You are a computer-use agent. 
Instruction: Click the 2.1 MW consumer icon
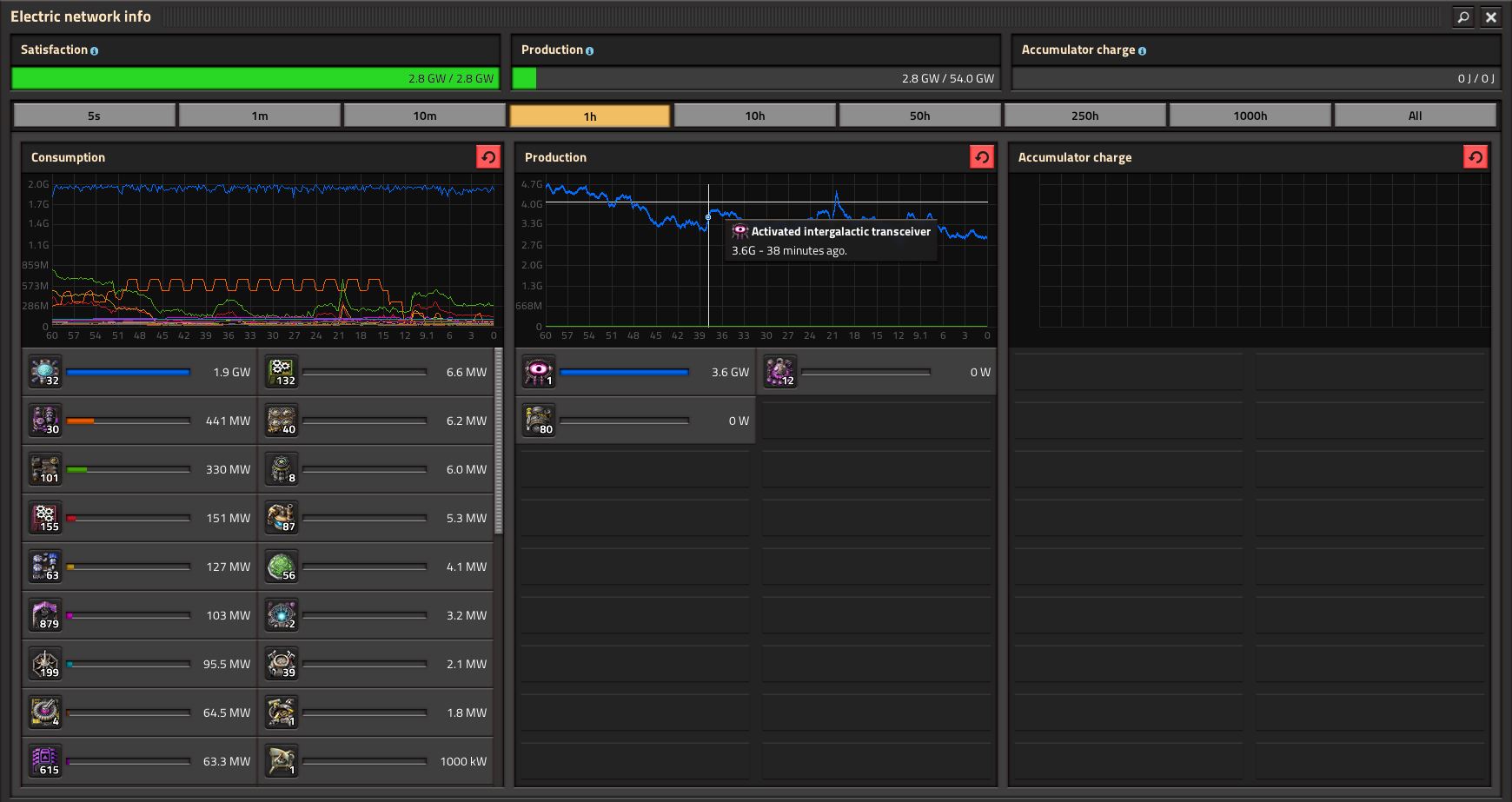[x=281, y=664]
